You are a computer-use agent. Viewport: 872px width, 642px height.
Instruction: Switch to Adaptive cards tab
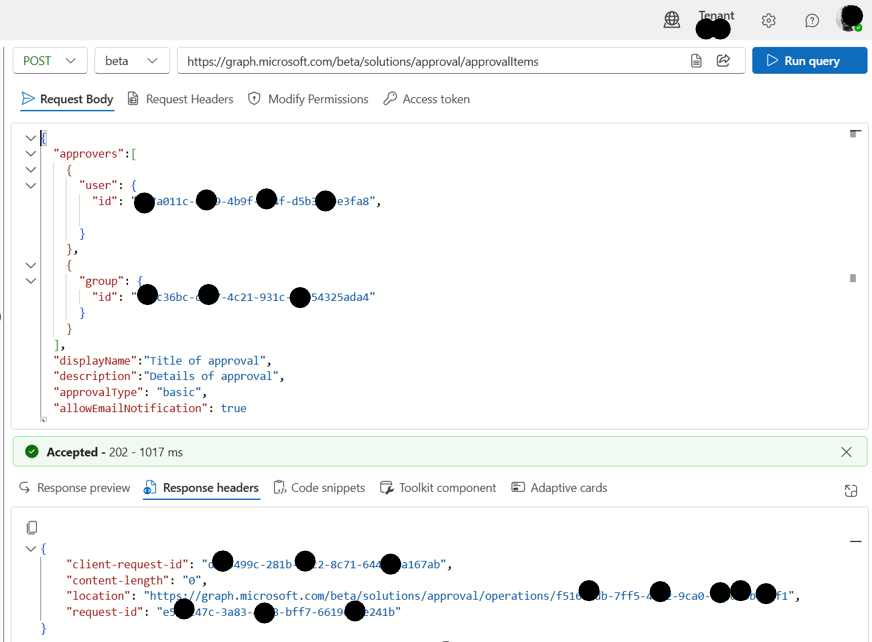pos(559,488)
